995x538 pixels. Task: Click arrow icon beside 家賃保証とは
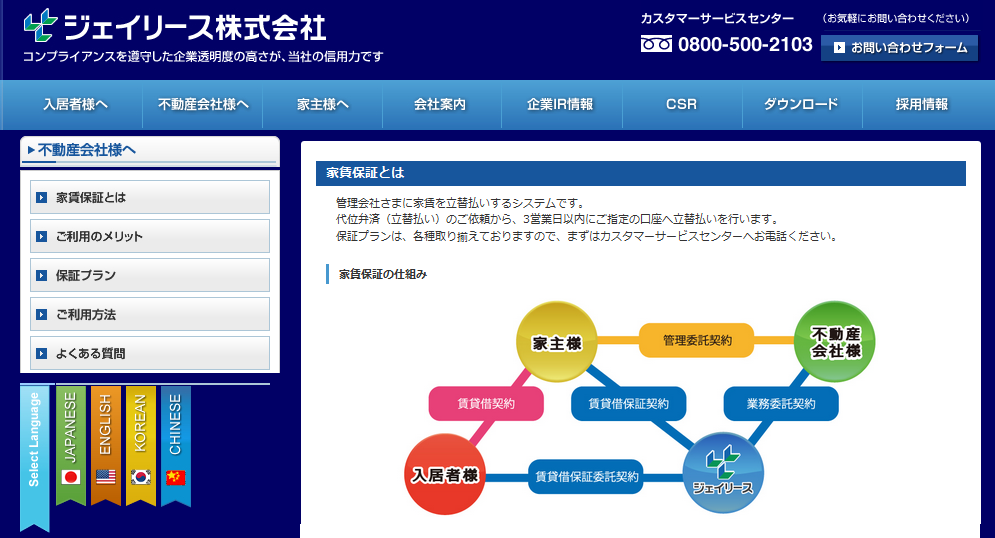coord(42,197)
